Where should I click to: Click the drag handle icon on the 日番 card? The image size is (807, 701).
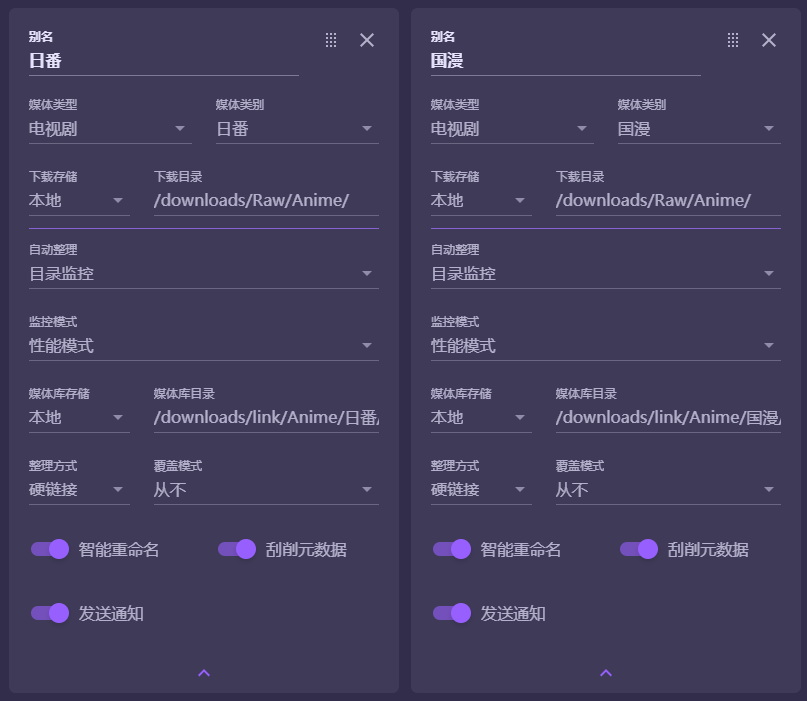point(330,40)
